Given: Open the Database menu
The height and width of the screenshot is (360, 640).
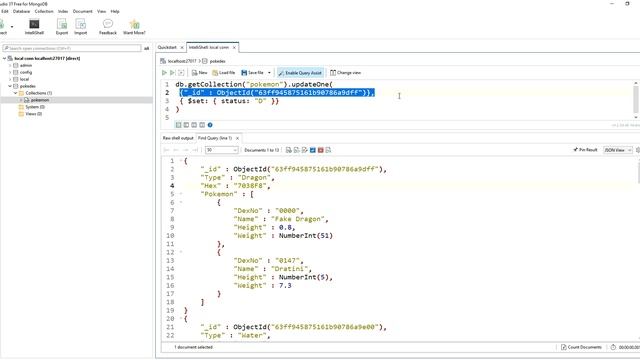Looking at the screenshot, I should pyautogui.click(x=21, y=11).
